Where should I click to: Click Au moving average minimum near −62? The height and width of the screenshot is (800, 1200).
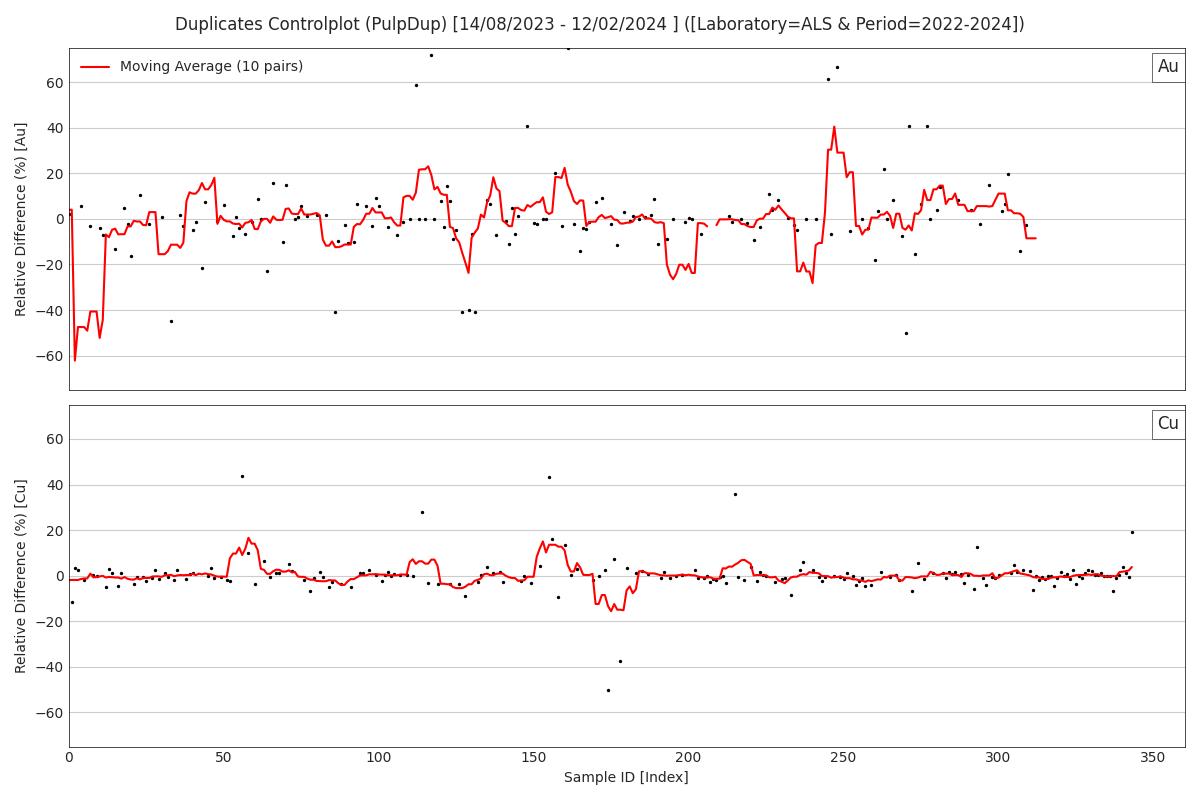[x=74, y=360]
